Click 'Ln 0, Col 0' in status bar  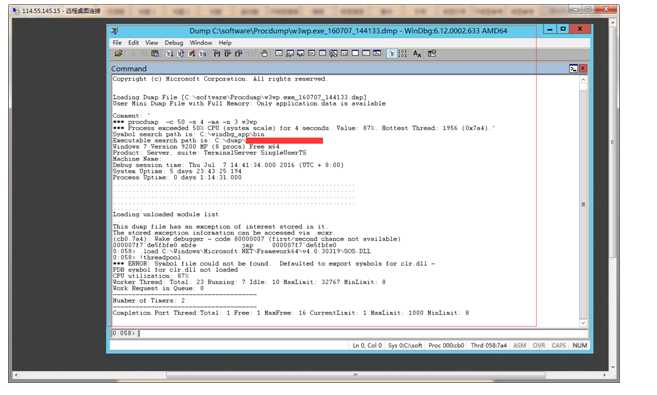[x=367, y=346]
